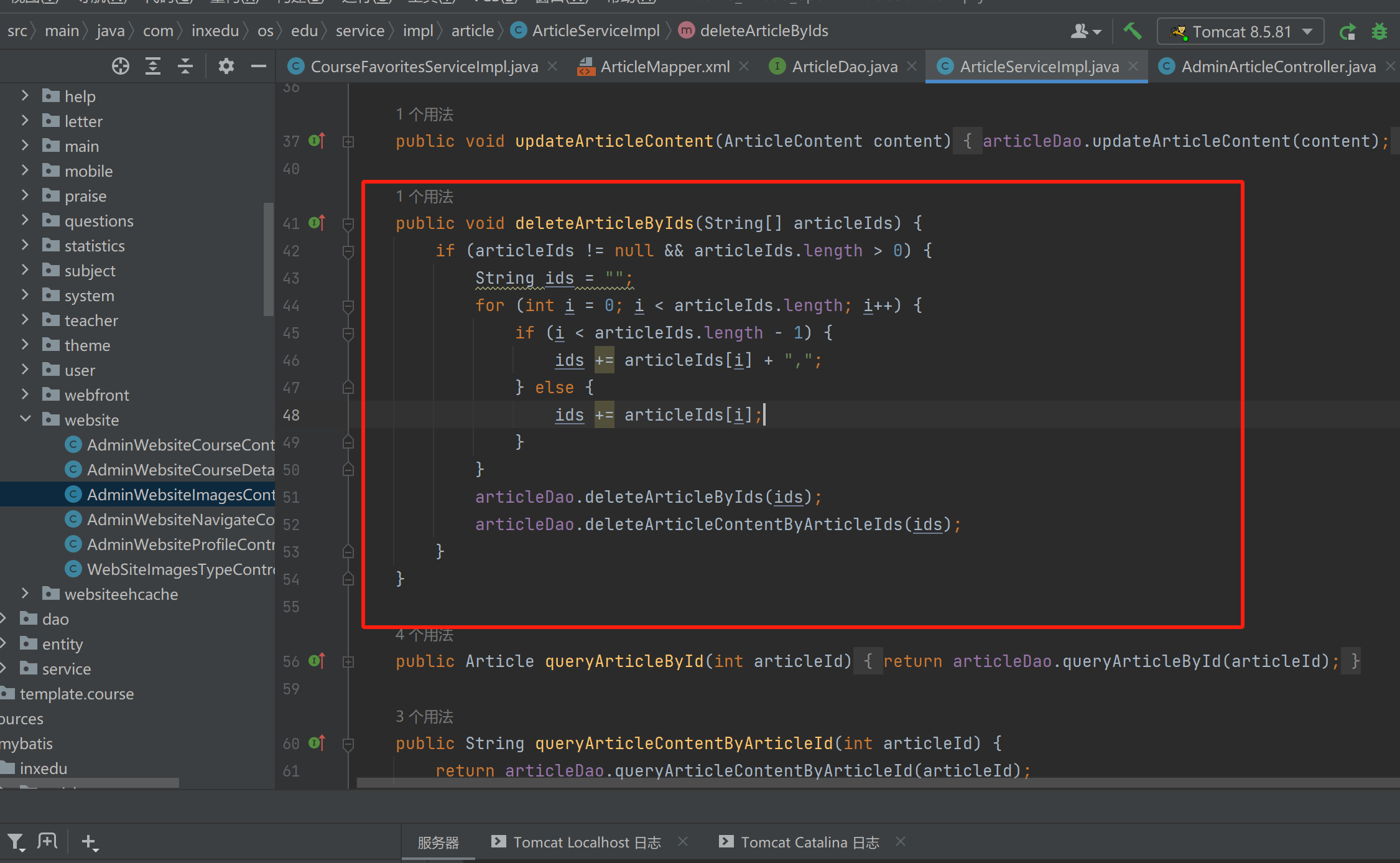Click the filter icon in services panel
This screenshot has width=1400, height=863.
click(16, 842)
